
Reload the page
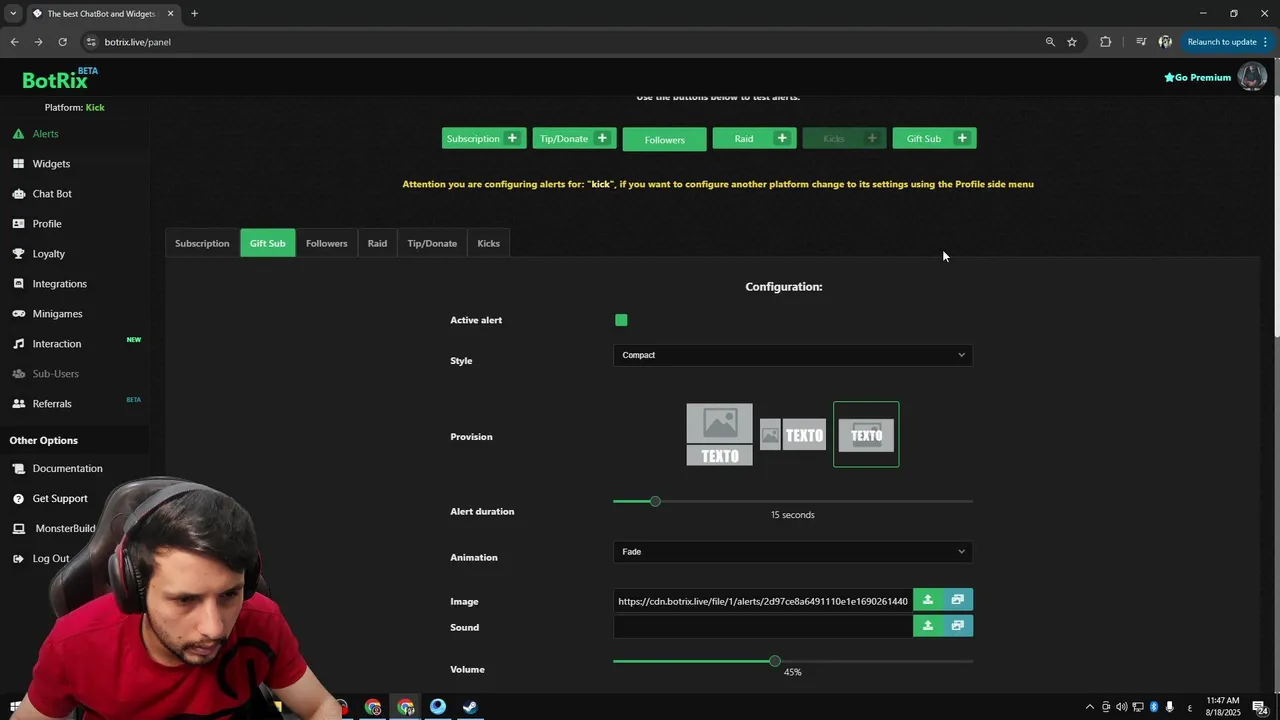click(x=62, y=42)
